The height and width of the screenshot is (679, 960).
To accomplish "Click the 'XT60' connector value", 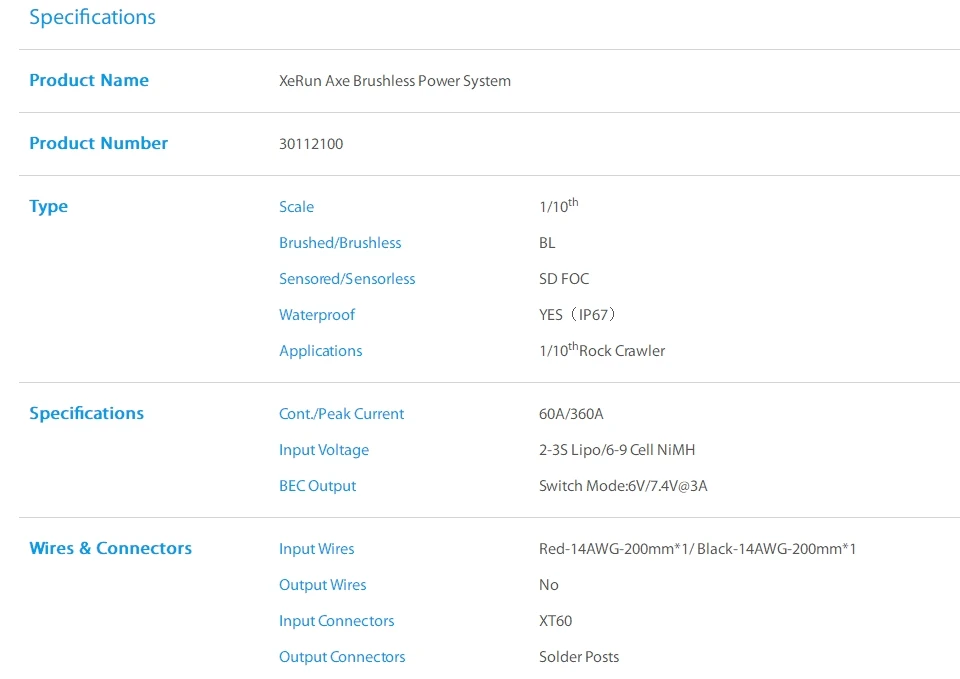I will pyautogui.click(x=555, y=621).
